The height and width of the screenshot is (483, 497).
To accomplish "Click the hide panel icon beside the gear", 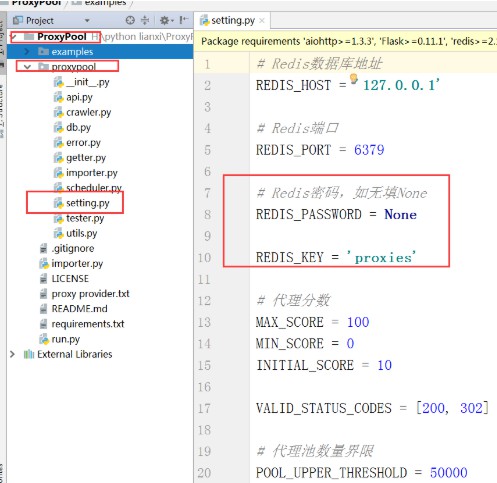I will (184, 20).
